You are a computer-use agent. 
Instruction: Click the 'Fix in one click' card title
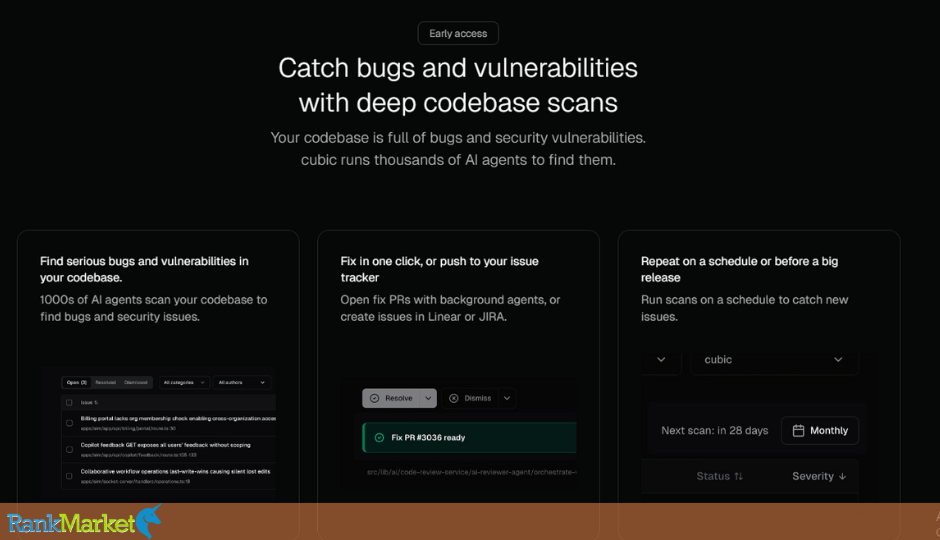click(x=439, y=269)
